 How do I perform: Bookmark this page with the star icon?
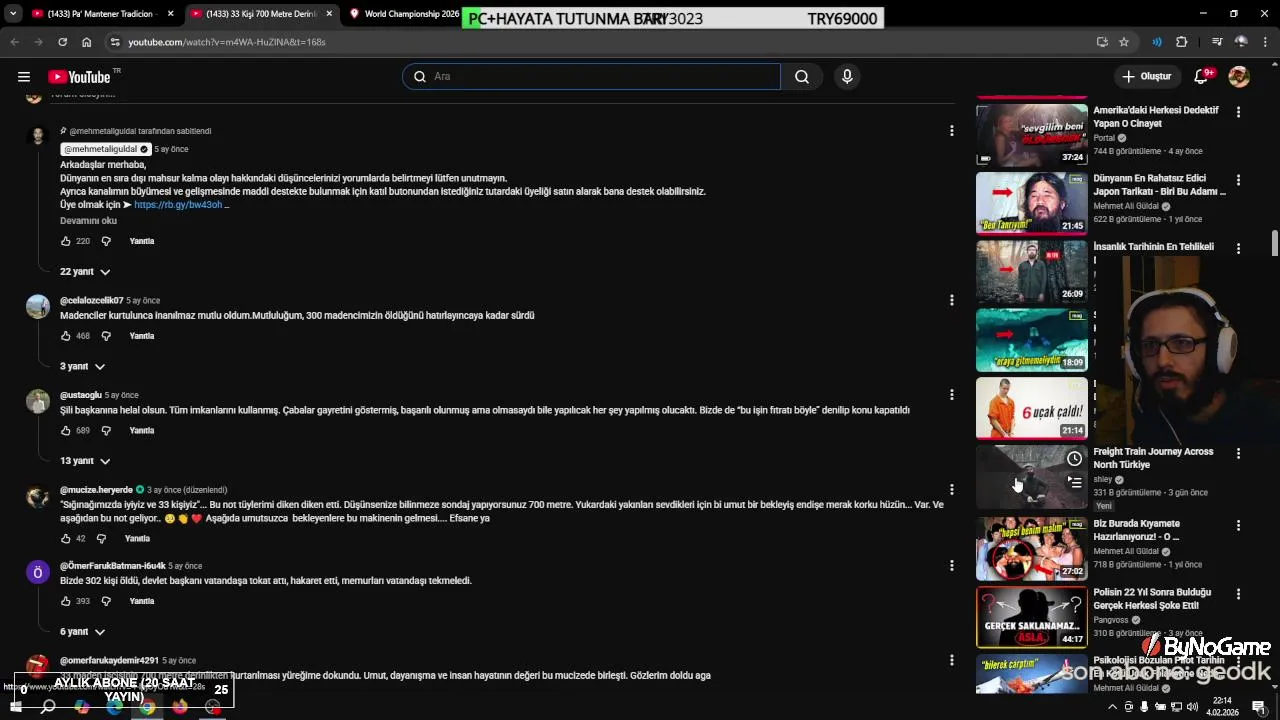1124,42
